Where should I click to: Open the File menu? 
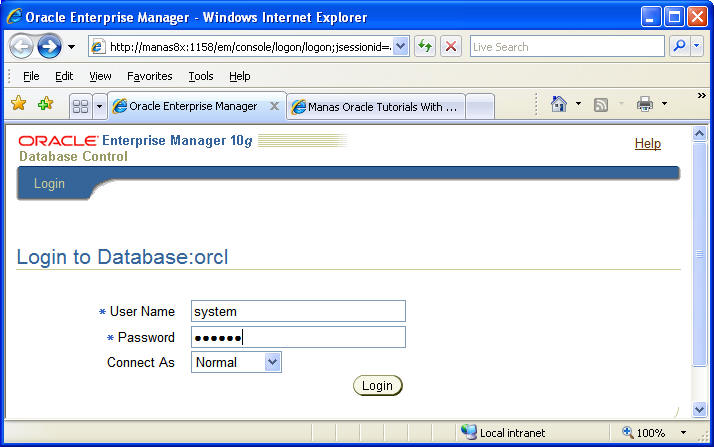(x=31, y=76)
